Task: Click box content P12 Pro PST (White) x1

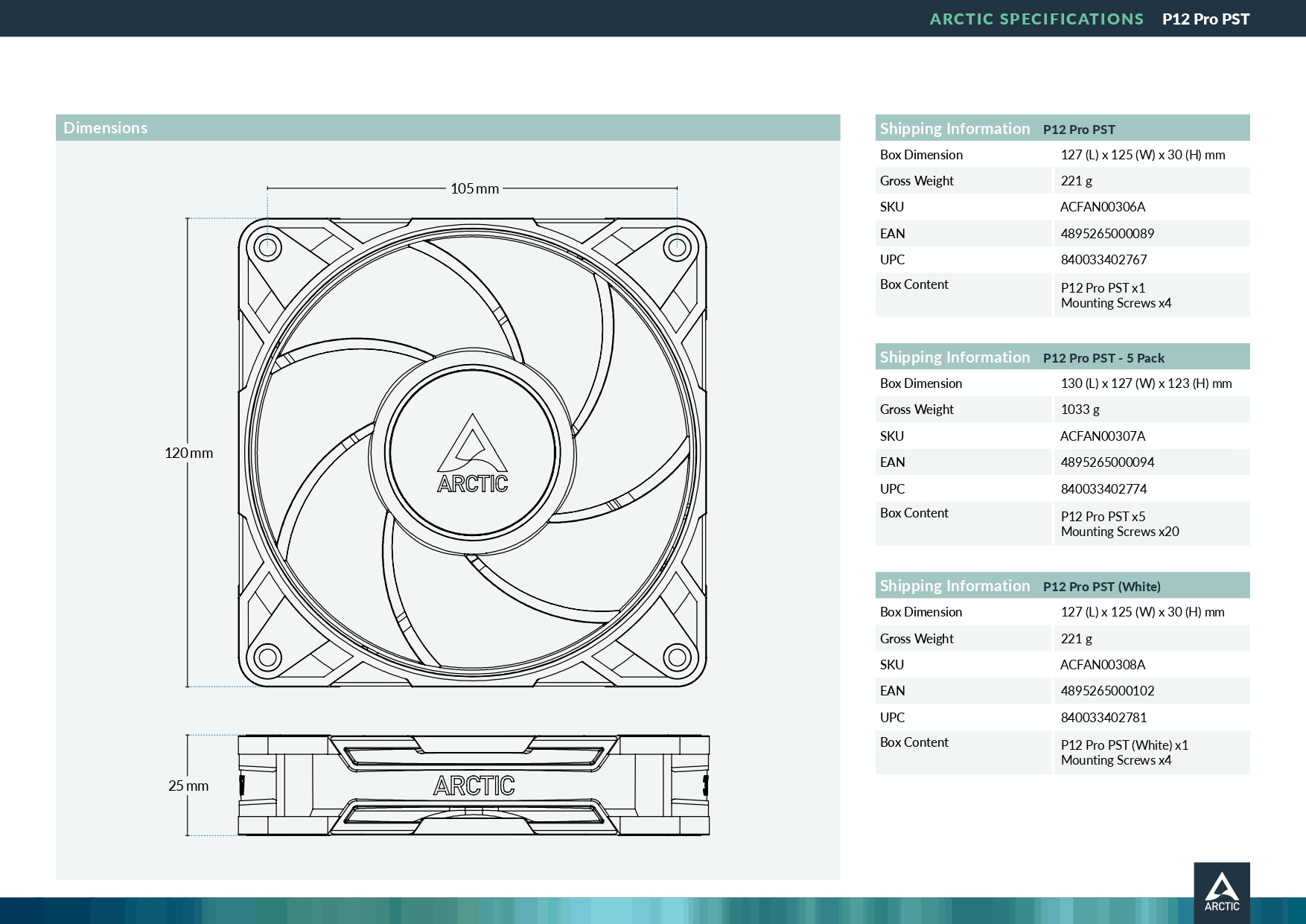Action: (1124, 745)
